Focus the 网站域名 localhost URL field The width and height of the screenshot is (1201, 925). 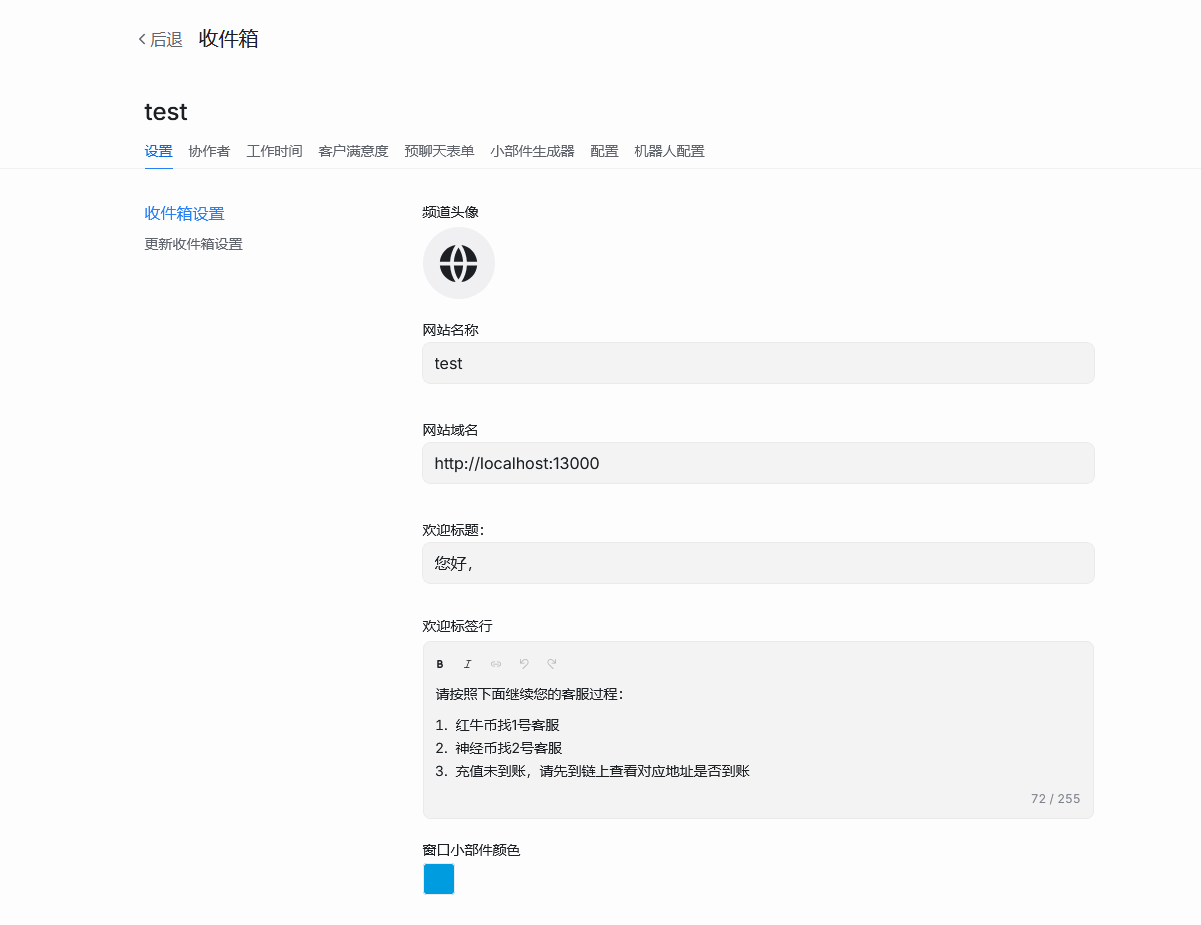[x=758, y=463]
